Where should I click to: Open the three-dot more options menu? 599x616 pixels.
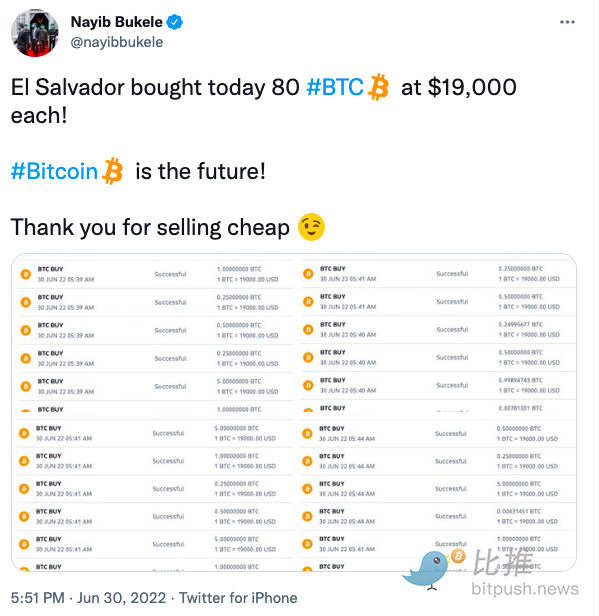pyautogui.click(x=567, y=22)
